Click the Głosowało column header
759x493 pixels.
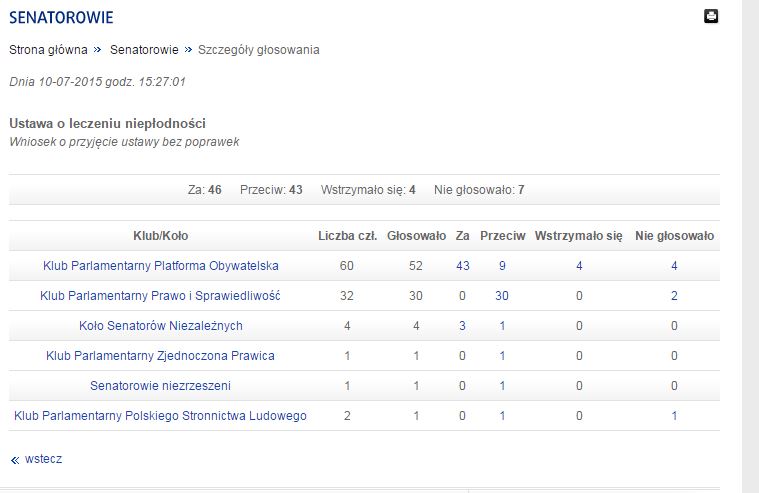coord(416,236)
